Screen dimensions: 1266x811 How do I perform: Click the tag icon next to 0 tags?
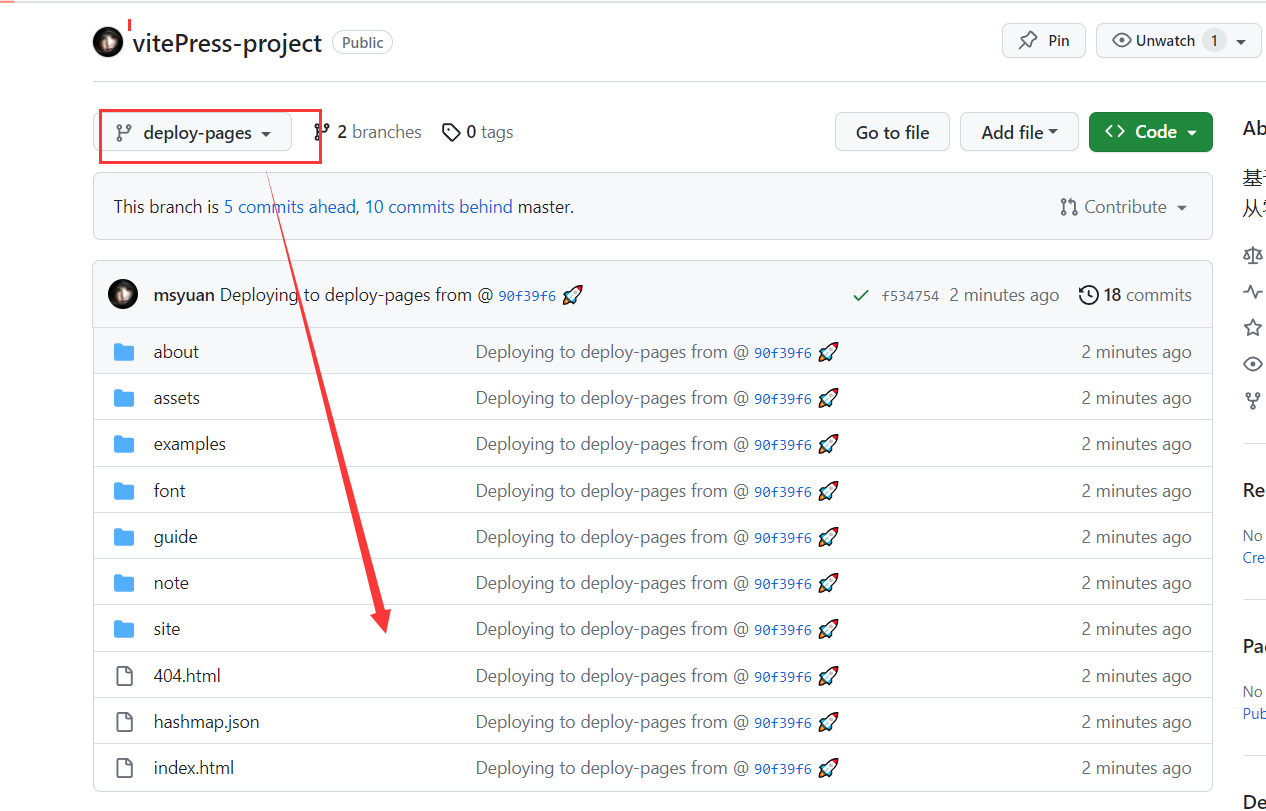point(451,132)
